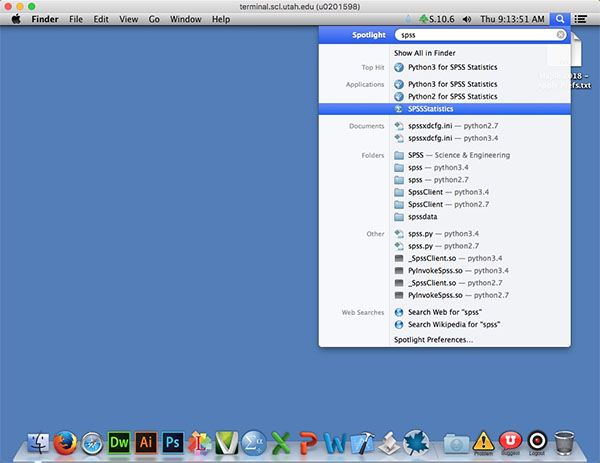Click the Spotlight magnifier in menu bar
The height and width of the screenshot is (463, 600).
point(559,19)
